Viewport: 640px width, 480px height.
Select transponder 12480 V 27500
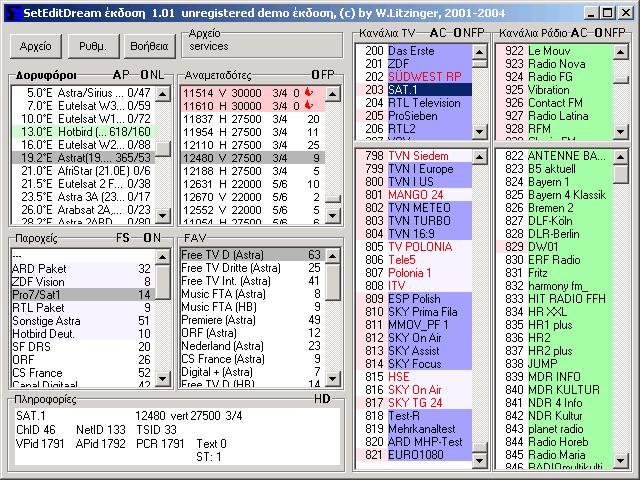(252, 158)
